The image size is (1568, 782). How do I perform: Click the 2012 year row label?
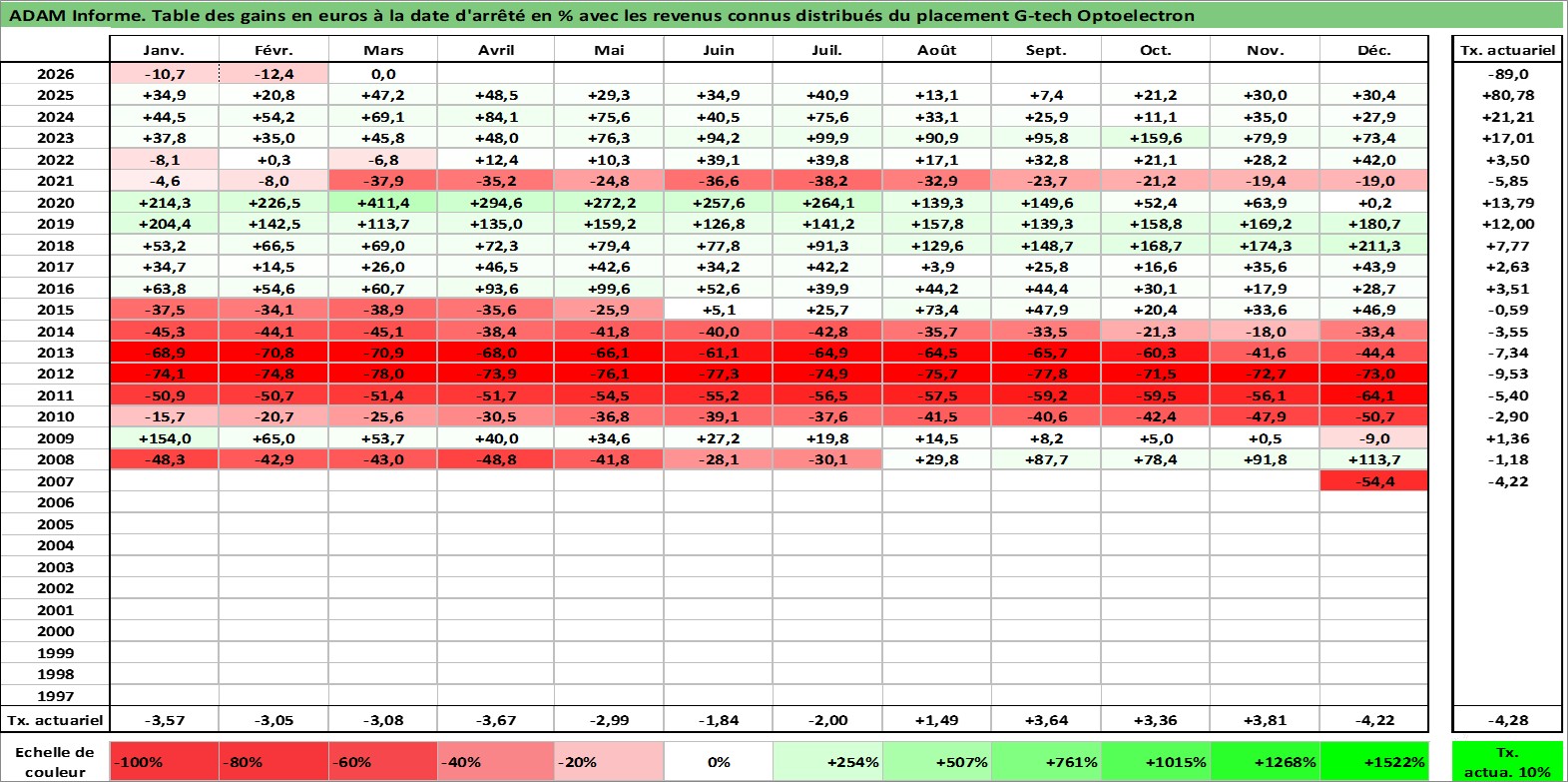56,374
